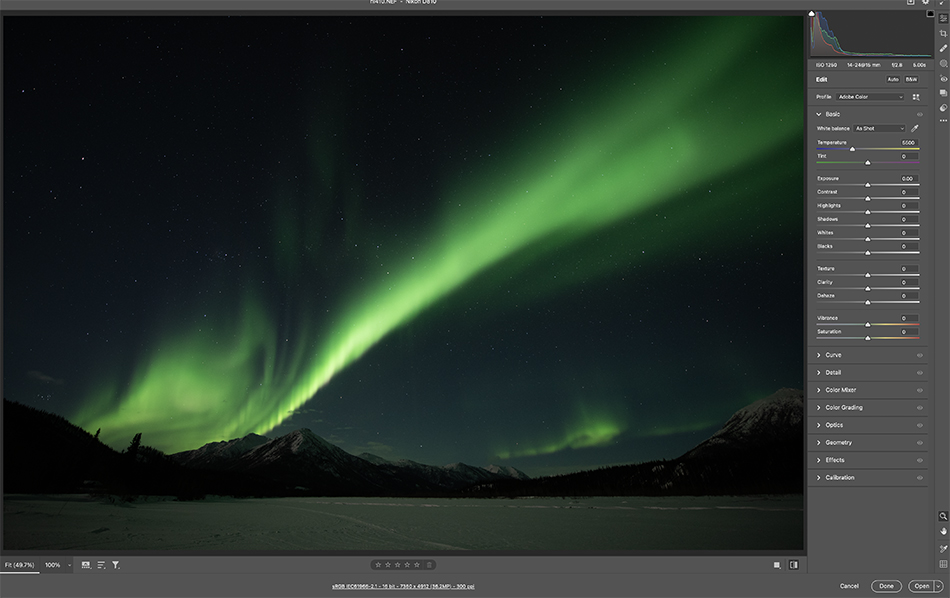This screenshot has height=598, width=950.
Task: Click the Auto button
Action: pyautogui.click(x=893, y=79)
